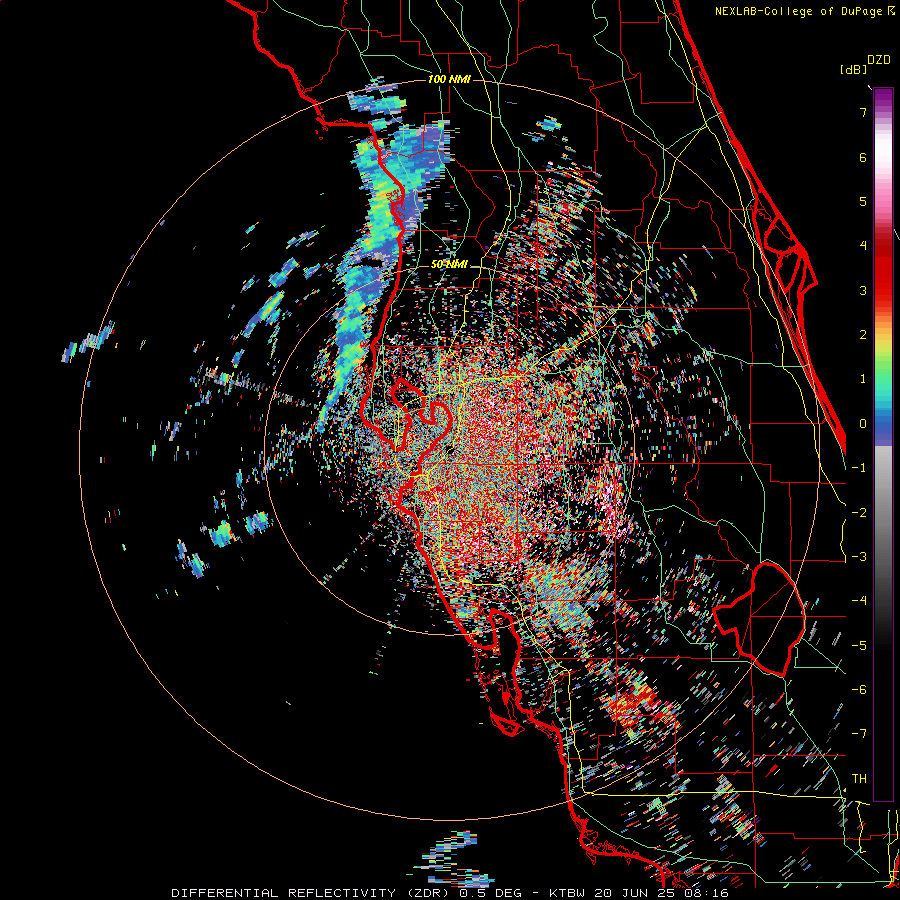The image size is (900, 900).
Task: Click the 7 dB tick label on scale
Action: point(863,112)
